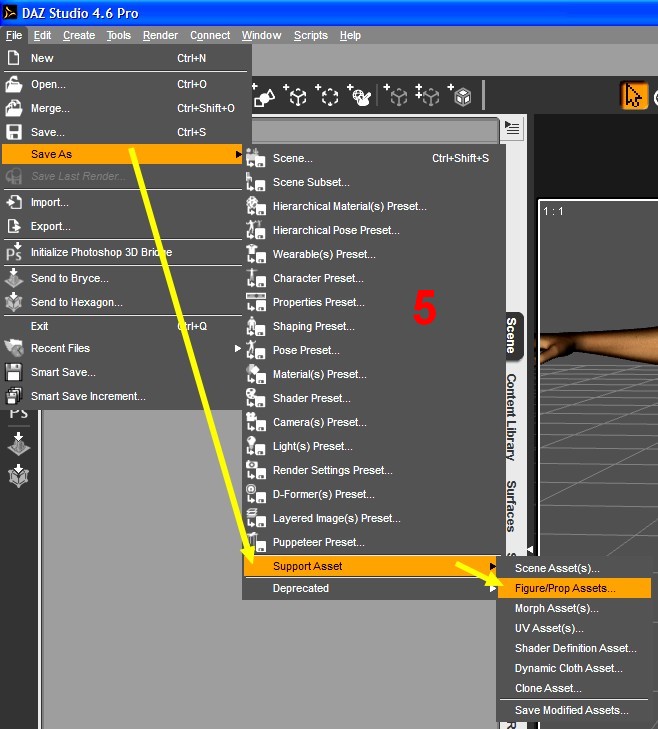Open the Edit menu
This screenshot has width=658, height=729.
click(x=42, y=35)
